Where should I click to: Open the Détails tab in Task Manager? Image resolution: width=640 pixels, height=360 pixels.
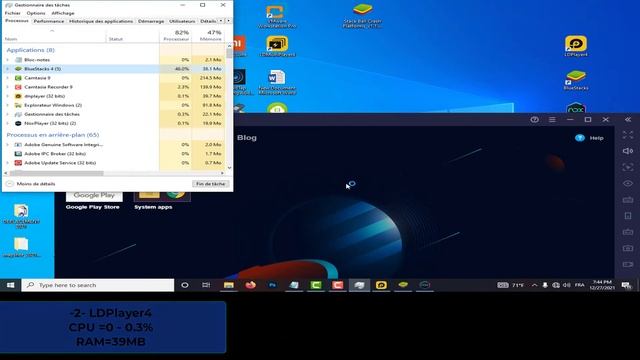click(208, 21)
